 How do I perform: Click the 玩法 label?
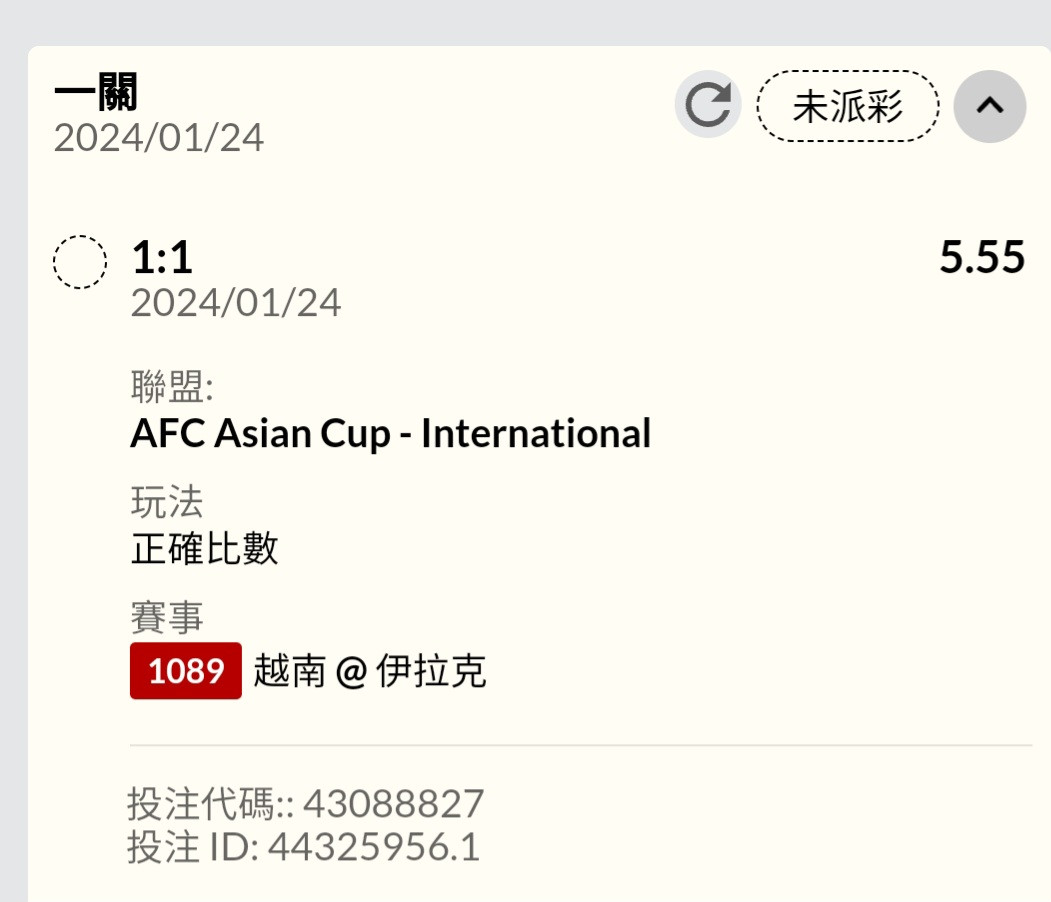[167, 502]
